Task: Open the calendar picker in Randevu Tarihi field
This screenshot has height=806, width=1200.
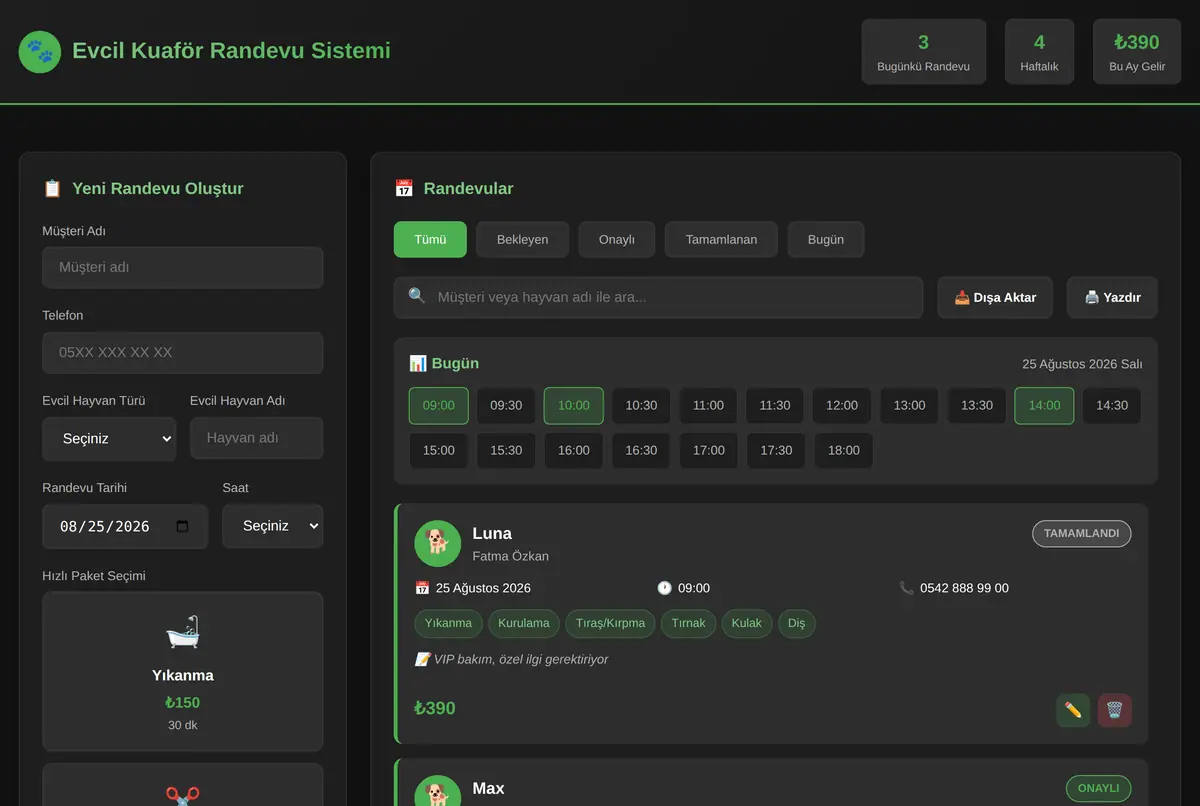Action: (182, 526)
